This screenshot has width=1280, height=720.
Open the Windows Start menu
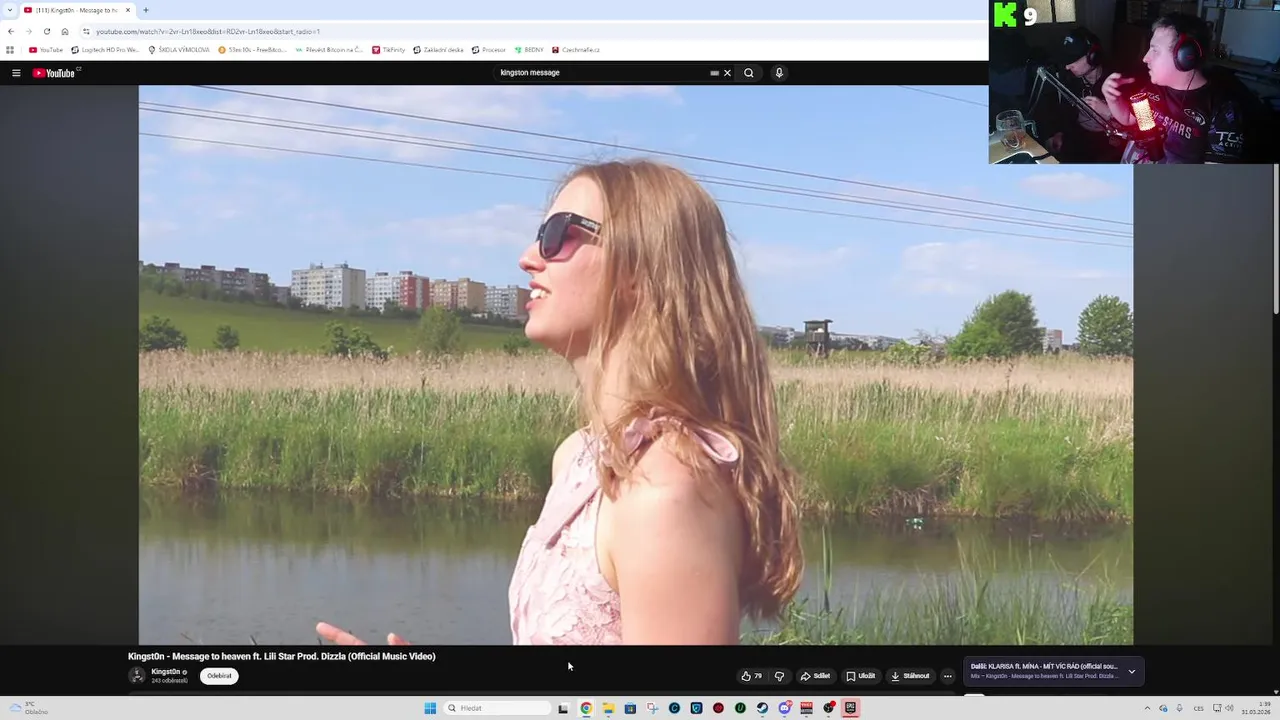(x=430, y=708)
